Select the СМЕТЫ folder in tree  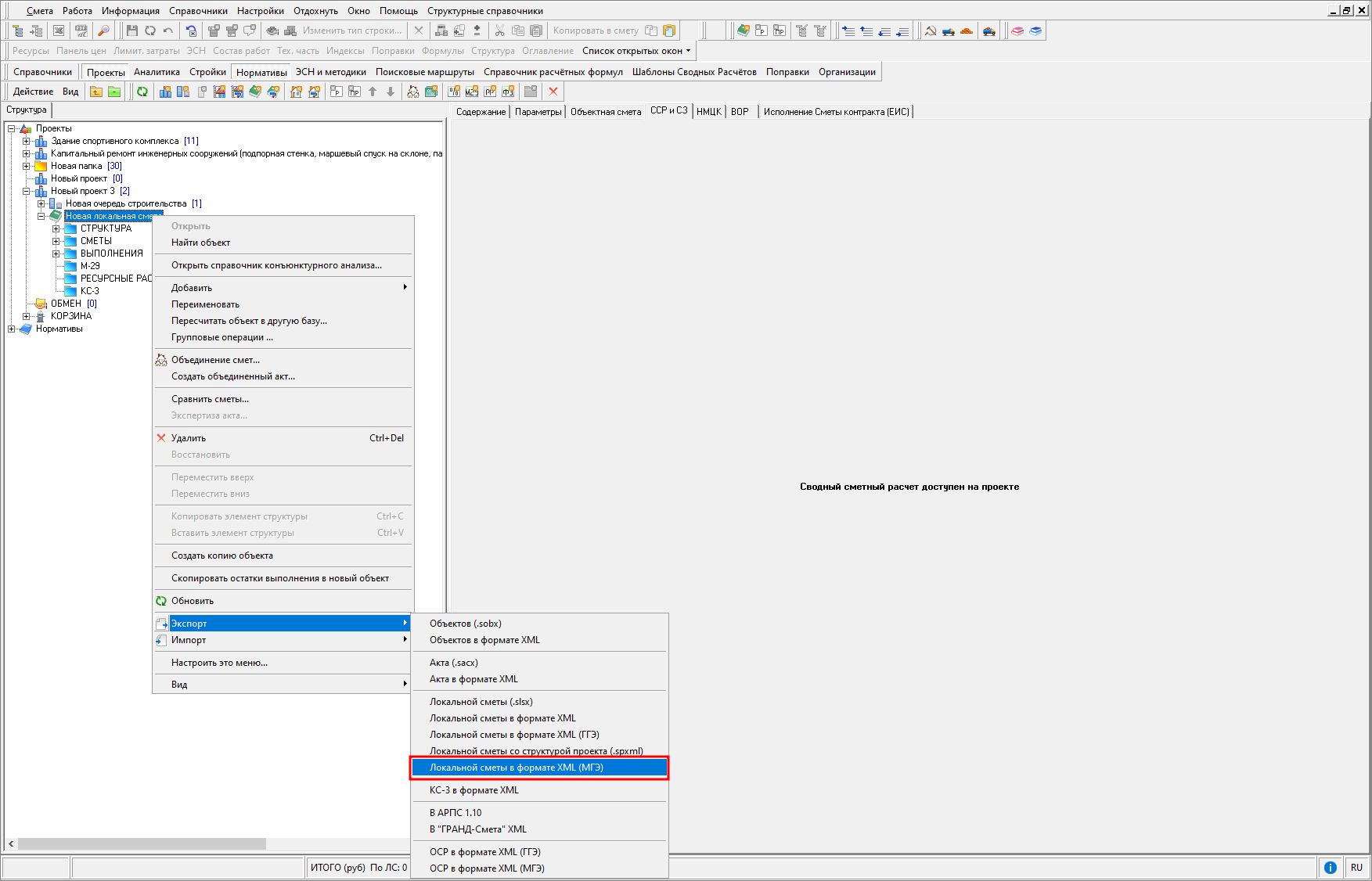[x=95, y=241]
